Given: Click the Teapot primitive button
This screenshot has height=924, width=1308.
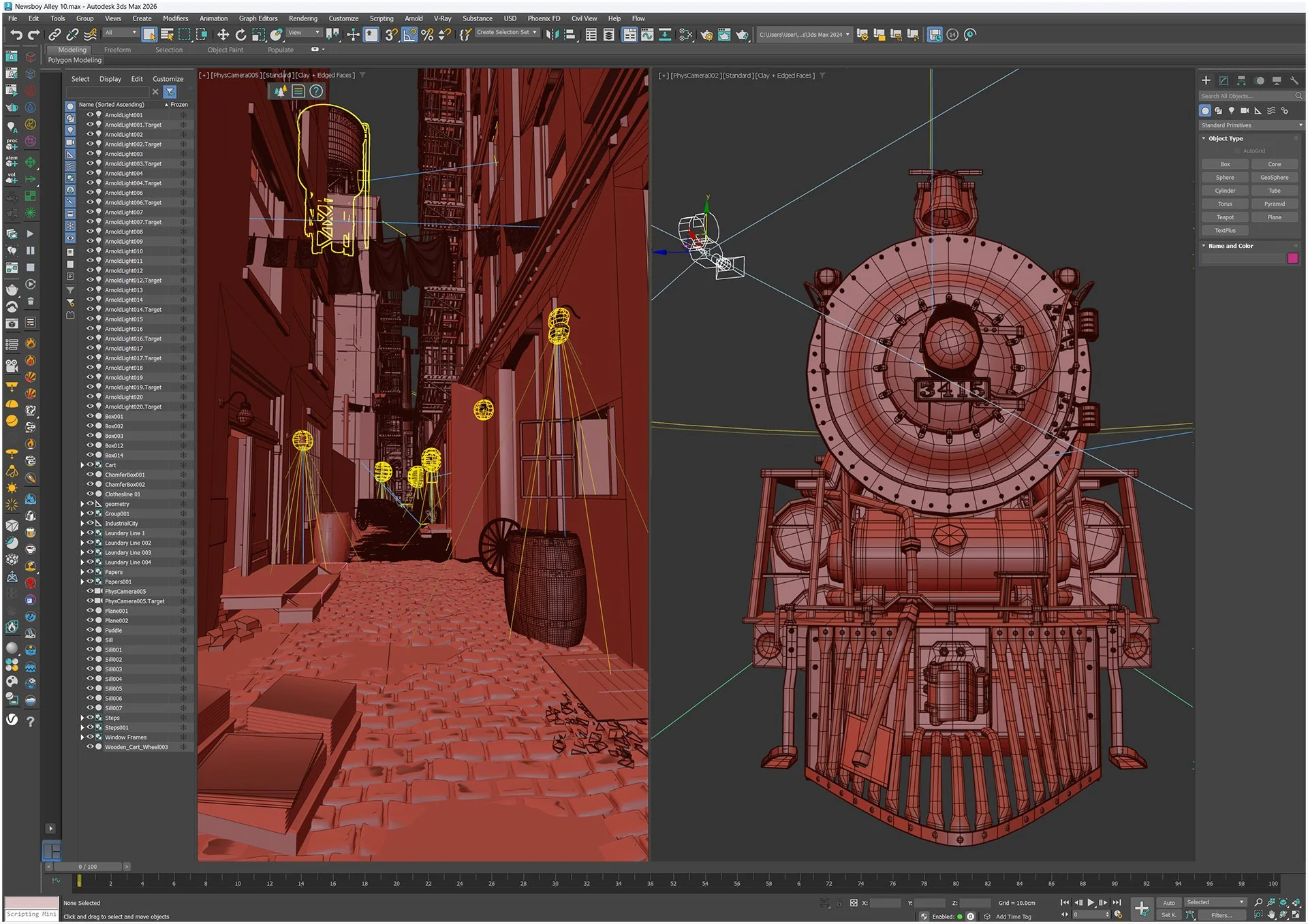Looking at the screenshot, I should (1224, 217).
